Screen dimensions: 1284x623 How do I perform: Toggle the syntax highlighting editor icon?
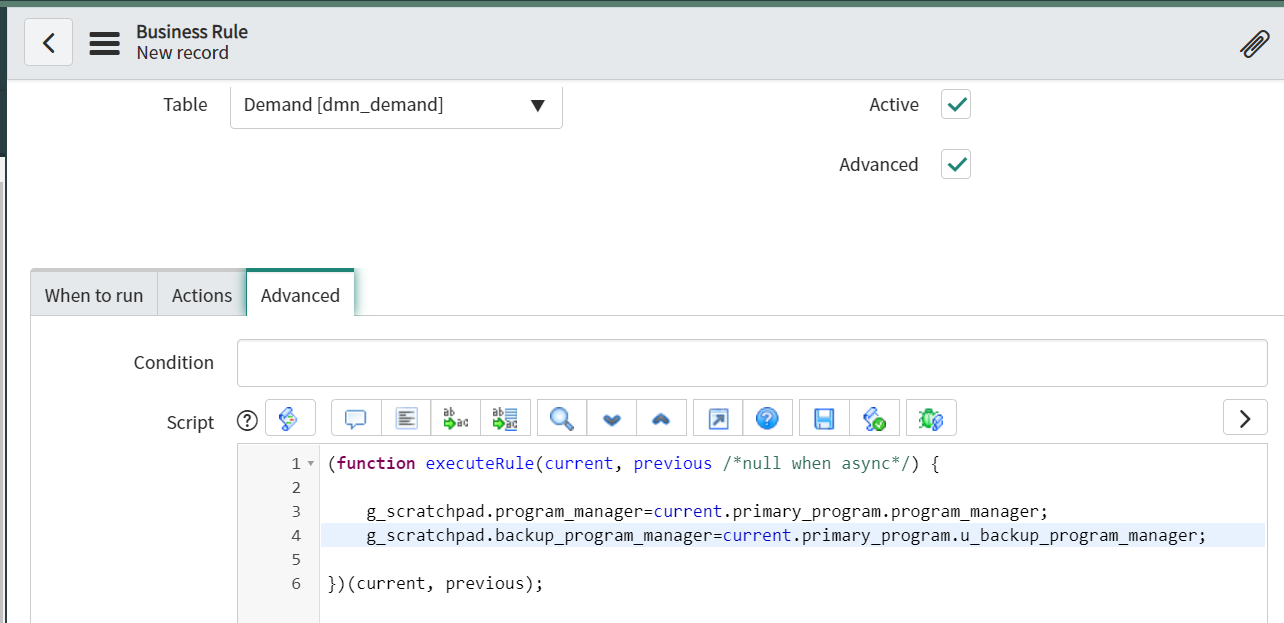pyautogui.click(x=290, y=418)
